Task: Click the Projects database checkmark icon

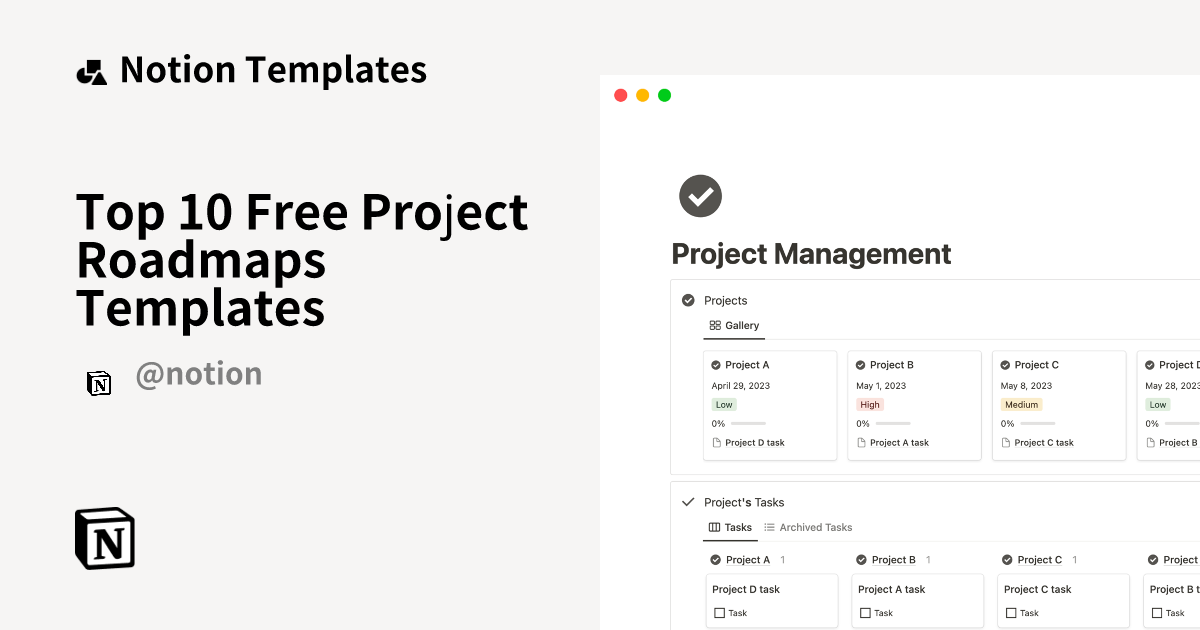Action: coord(688,300)
